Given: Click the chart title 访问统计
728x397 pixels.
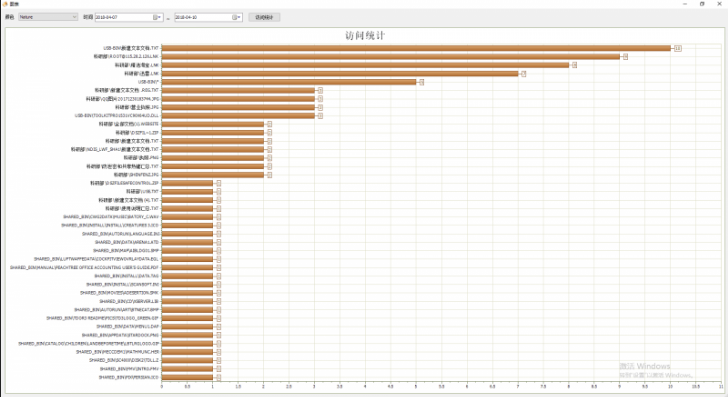Looking at the screenshot, I should 365,36.
